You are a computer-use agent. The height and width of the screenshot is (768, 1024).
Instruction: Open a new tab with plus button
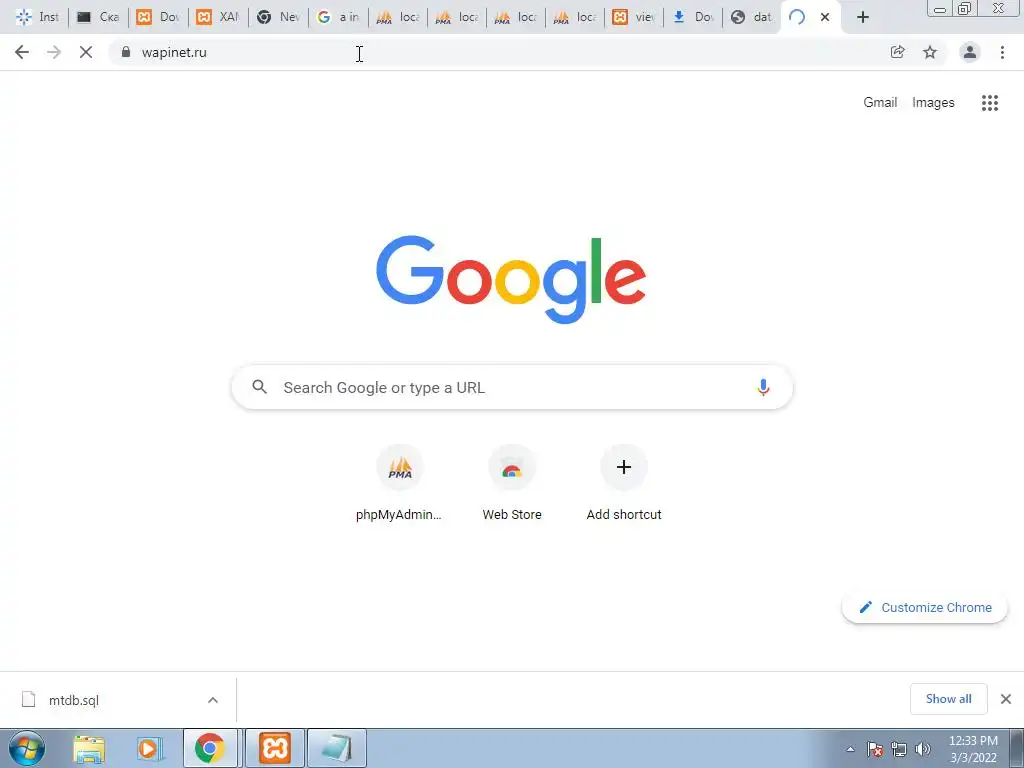[x=863, y=17]
